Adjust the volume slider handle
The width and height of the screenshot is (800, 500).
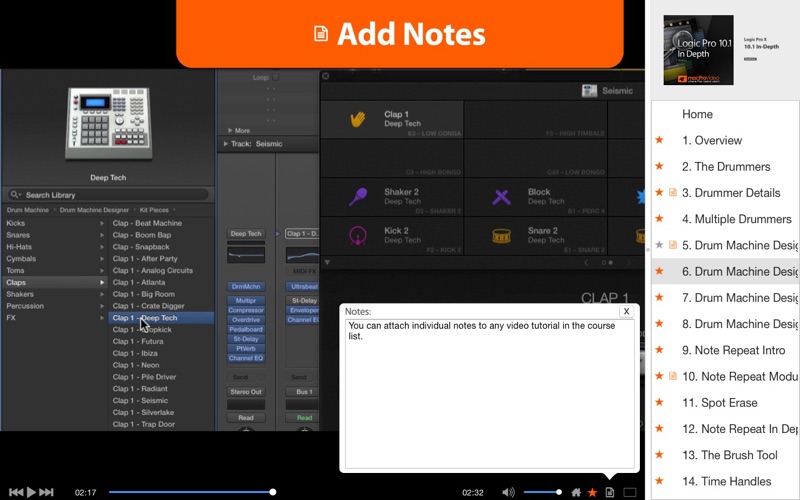click(559, 492)
